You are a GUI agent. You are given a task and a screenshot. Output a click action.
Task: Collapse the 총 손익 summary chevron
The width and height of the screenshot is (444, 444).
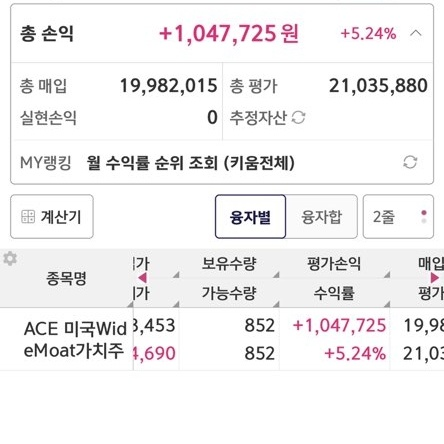coord(416,33)
